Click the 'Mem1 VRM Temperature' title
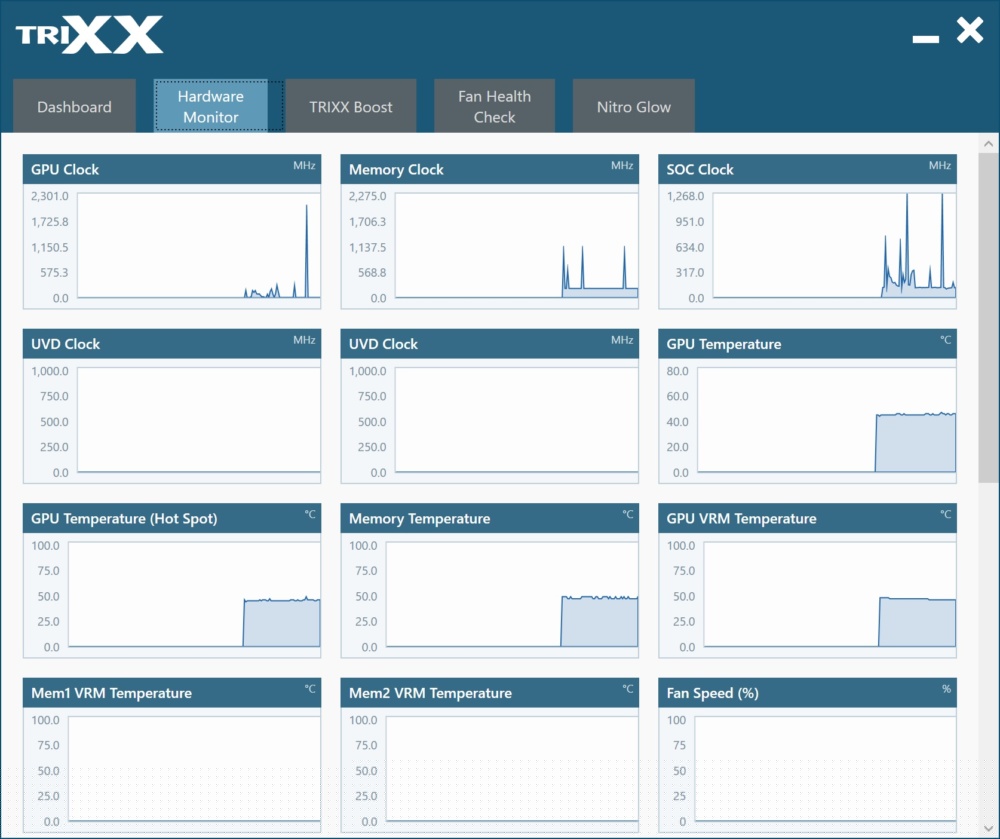The width and height of the screenshot is (1000, 839). coord(112,693)
